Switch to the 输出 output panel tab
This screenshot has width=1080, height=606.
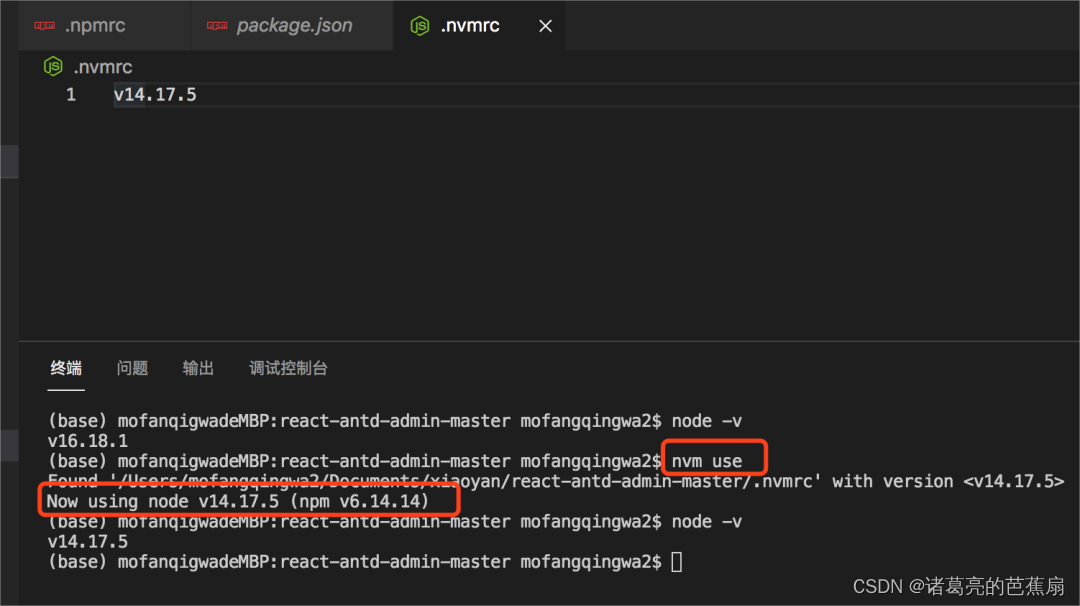(x=198, y=368)
